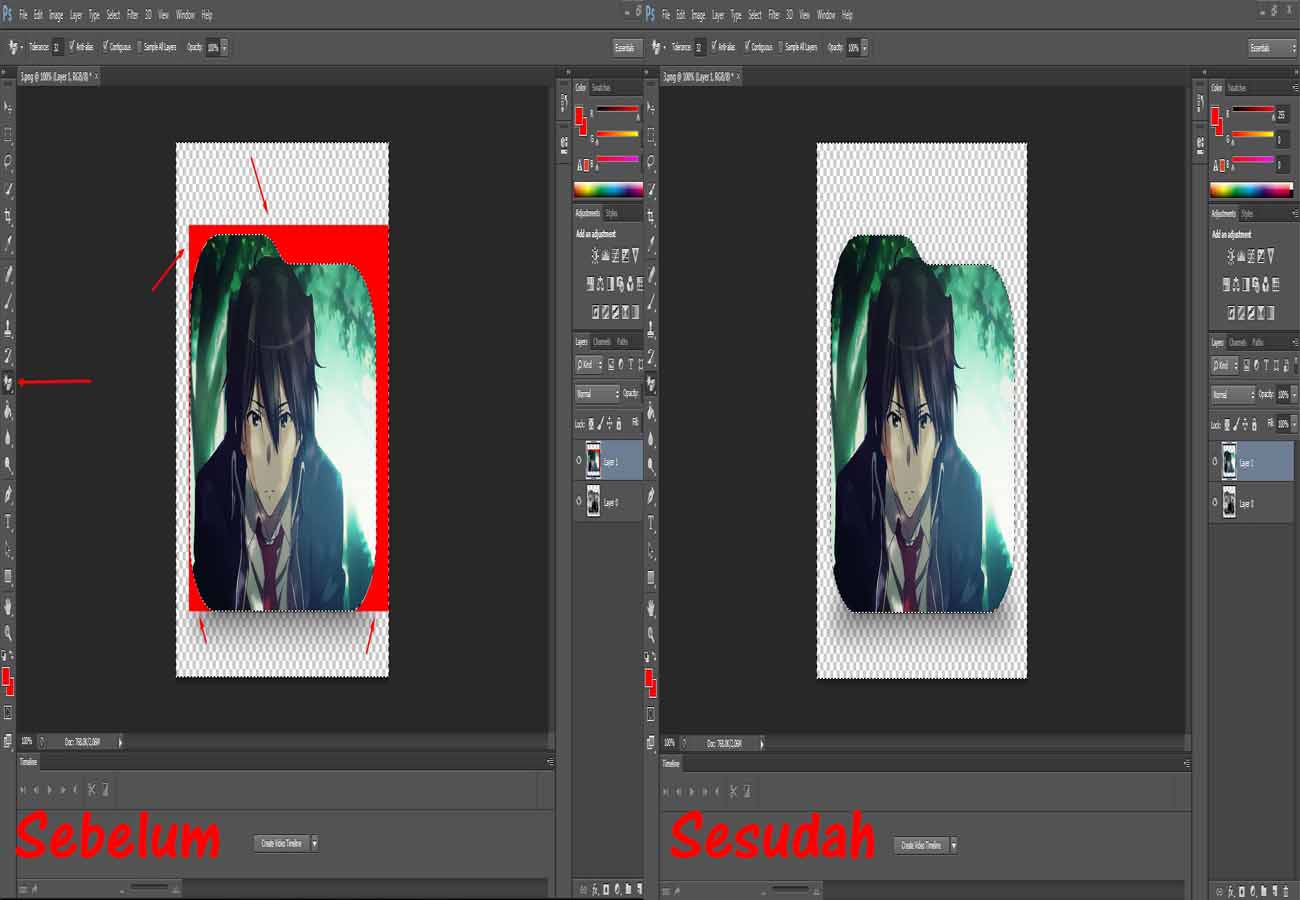This screenshot has width=1300, height=900.
Task: Open the Filter menu in the Sebelum window
Action: coord(132,15)
